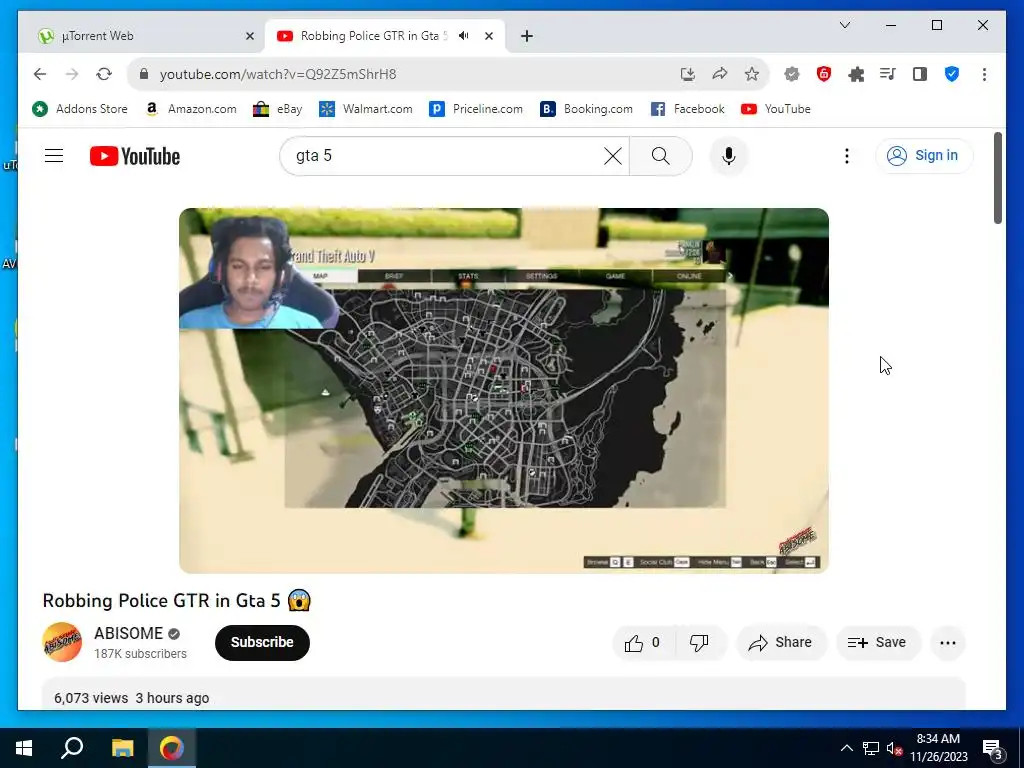Viewport: 1024px width, 768px height.
Task: Open a new browser tab
Action: click(527, 36)
